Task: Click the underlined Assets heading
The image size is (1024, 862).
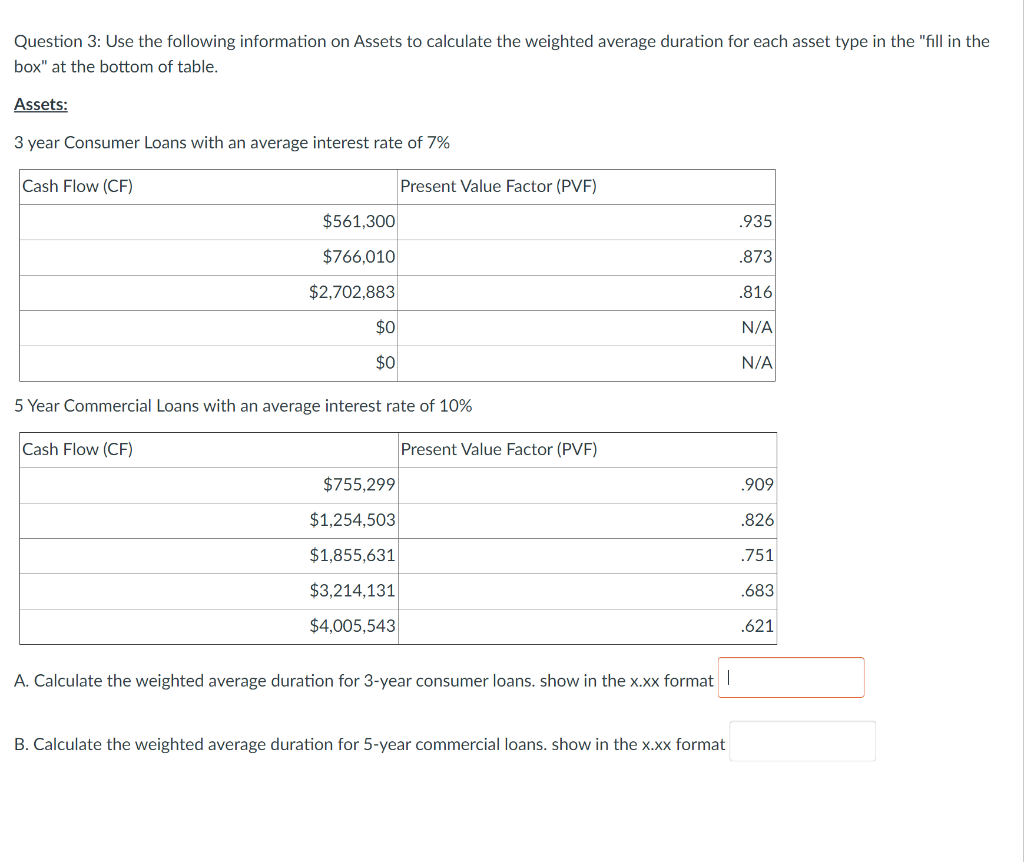Action: click(x=38, y=103)
